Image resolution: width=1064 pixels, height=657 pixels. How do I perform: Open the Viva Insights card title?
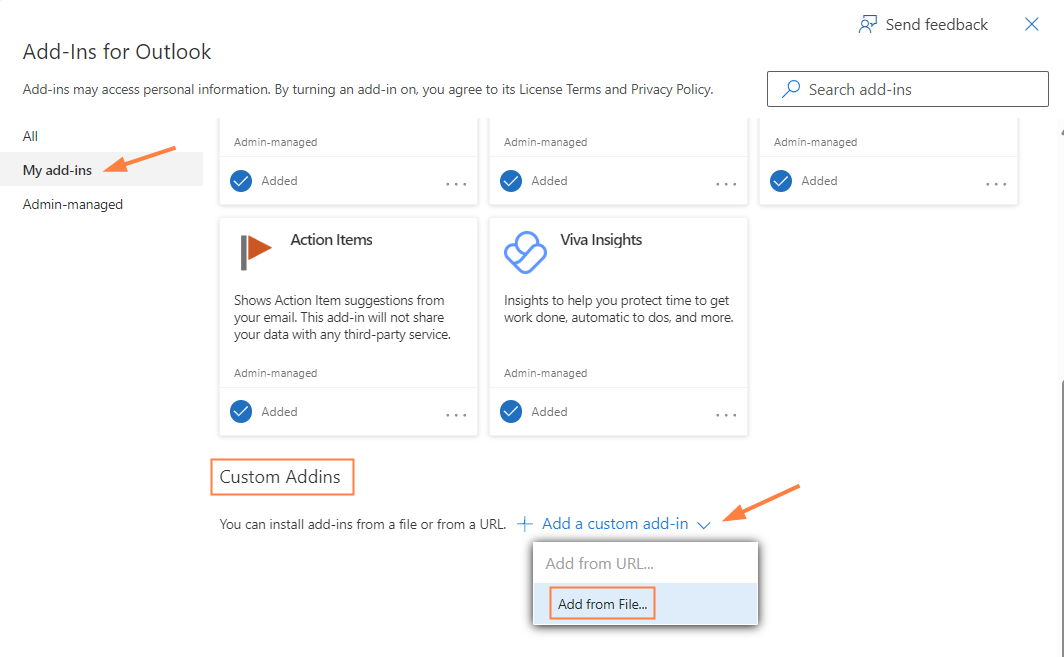coord(601,240)
